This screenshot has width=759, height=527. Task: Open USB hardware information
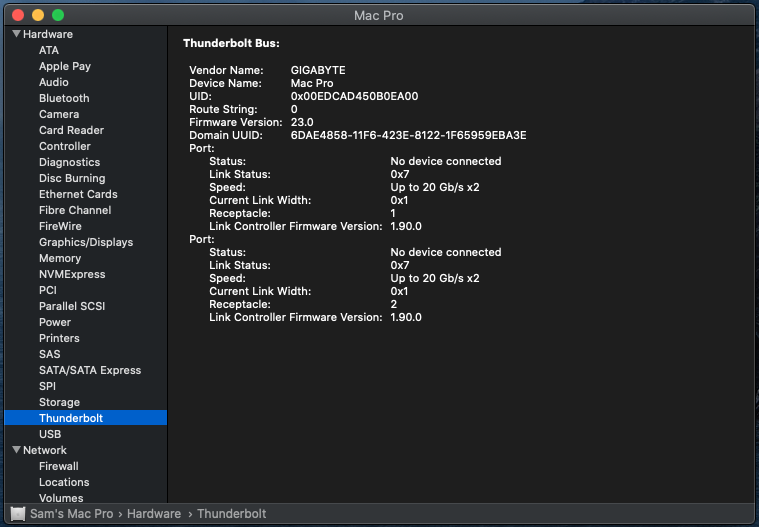pos(50,434)
